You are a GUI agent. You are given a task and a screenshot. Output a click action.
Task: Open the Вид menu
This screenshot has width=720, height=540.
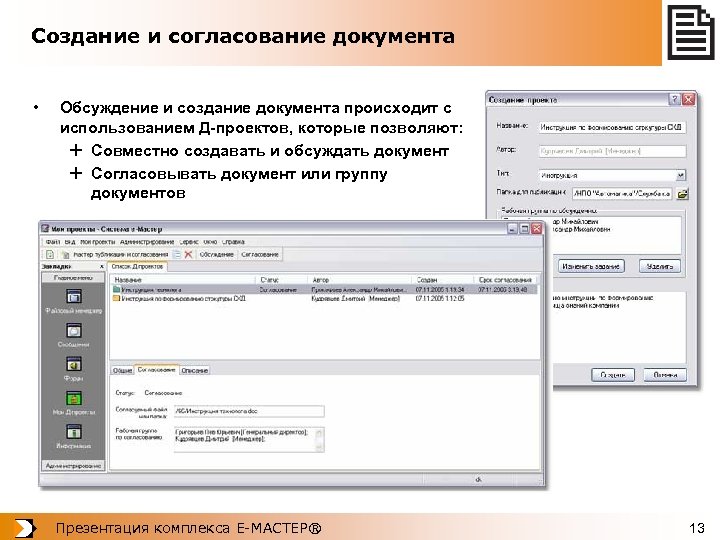70,242
